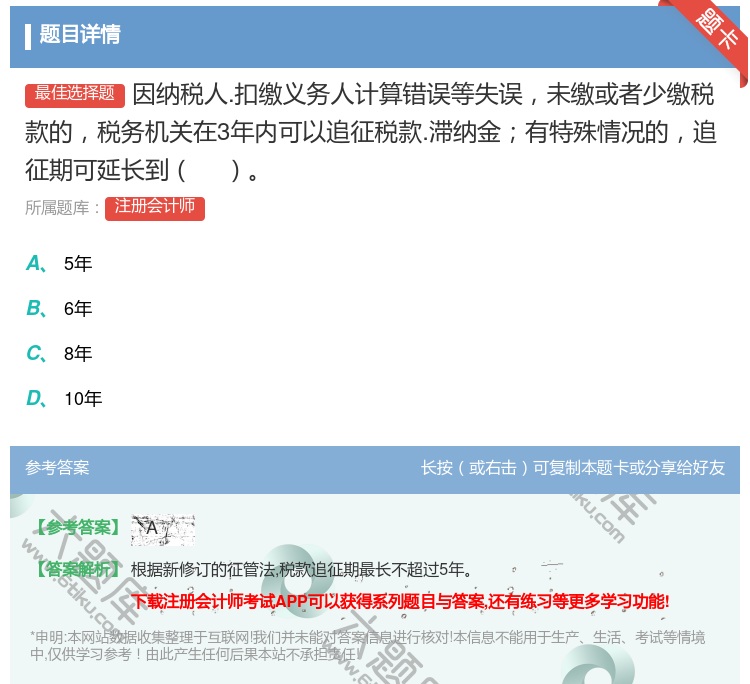Click the 参考答案 section header
Screen dimensions: 750x684
pos(57,468)
